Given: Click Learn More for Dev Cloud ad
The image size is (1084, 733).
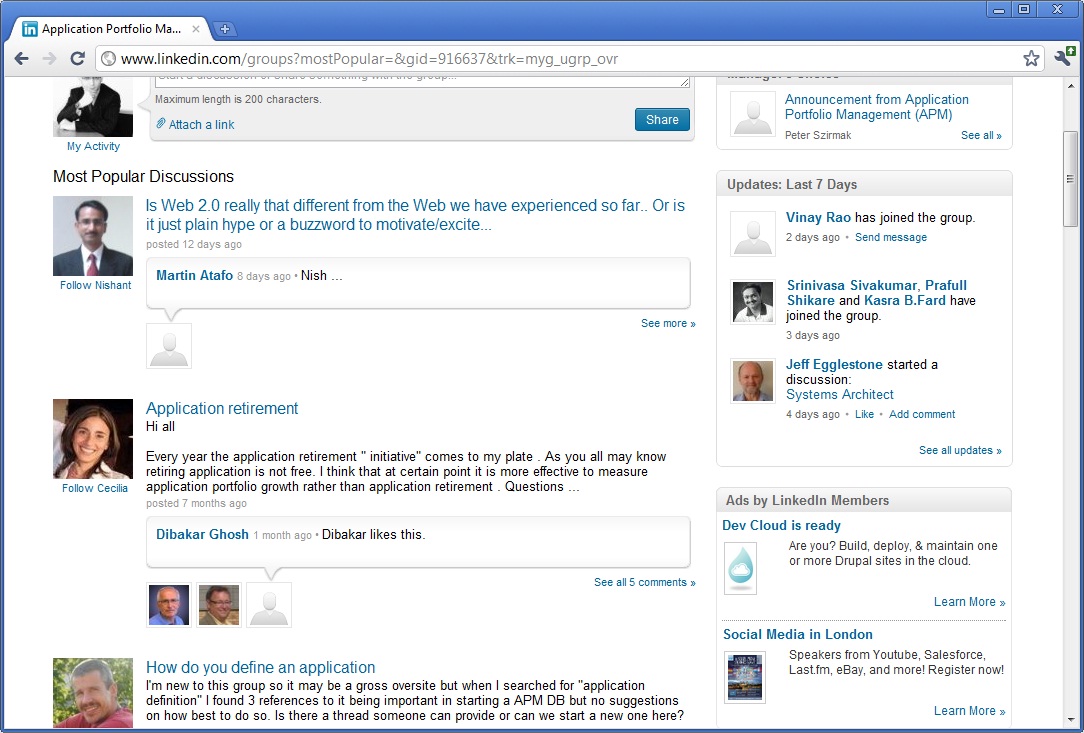Looking at the screenshot, I should point(969,602).
